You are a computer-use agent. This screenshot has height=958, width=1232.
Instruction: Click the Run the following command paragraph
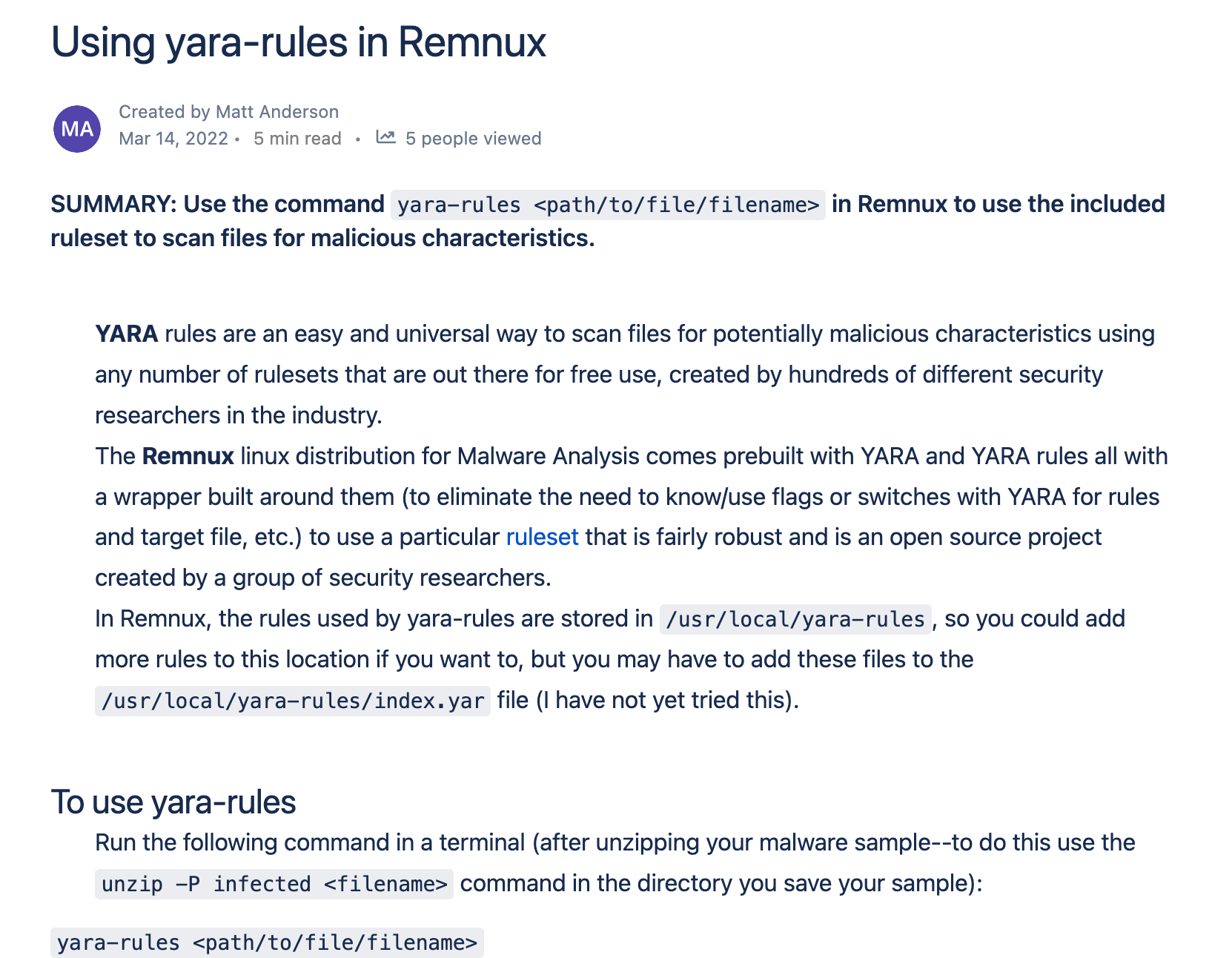pyautogui.click(x=615, y=863)
